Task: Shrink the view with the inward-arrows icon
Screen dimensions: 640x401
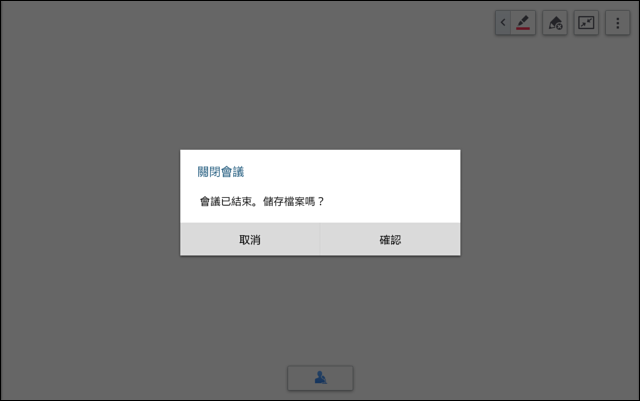Action: (x=586, y=23)
